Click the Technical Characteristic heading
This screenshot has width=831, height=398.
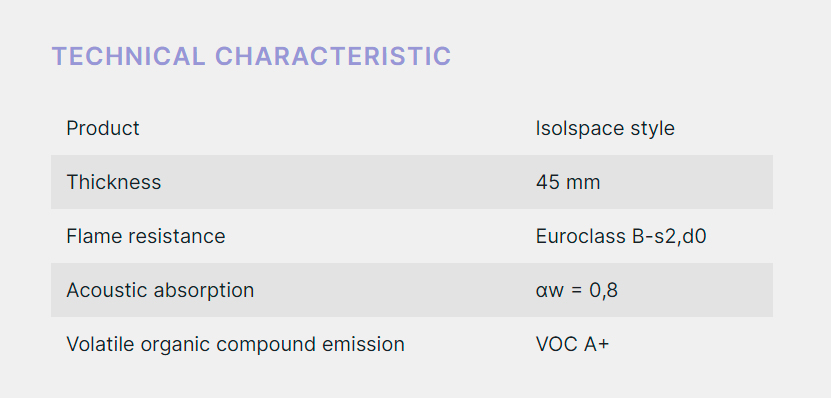tap(251, 56)
